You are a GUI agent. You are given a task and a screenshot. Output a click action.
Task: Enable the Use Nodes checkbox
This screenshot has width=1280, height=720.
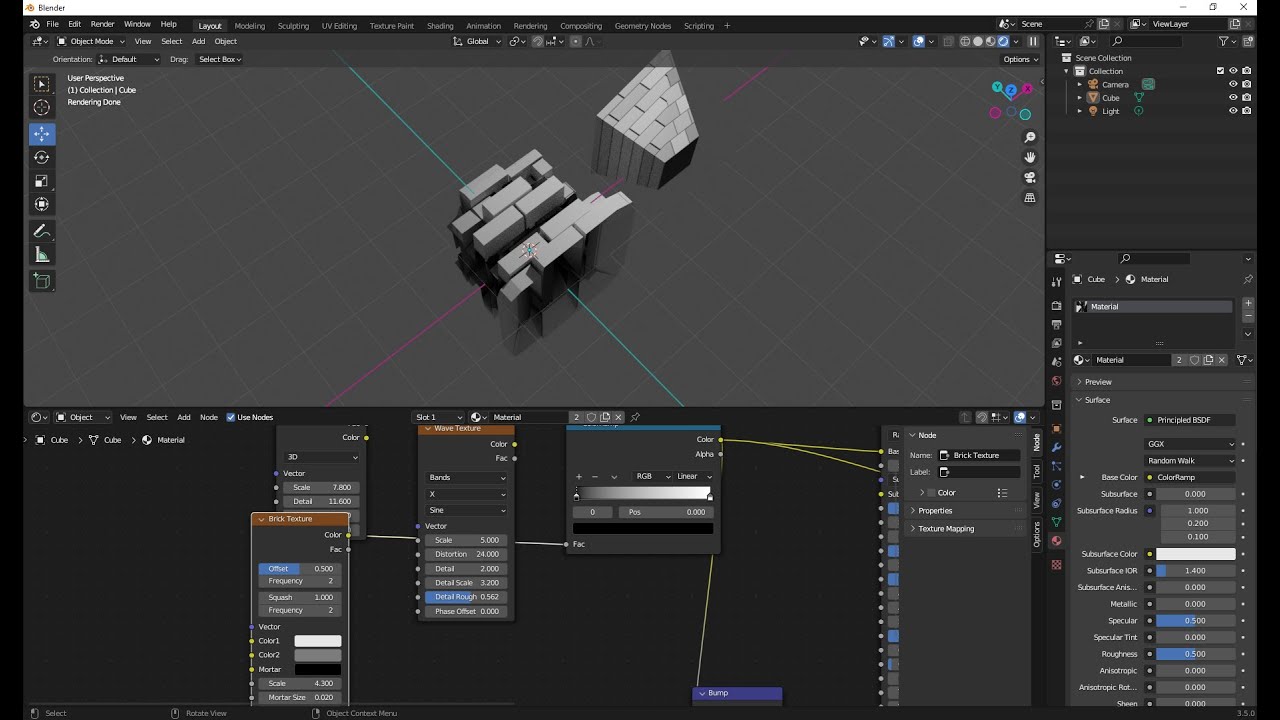coord(231,417)
